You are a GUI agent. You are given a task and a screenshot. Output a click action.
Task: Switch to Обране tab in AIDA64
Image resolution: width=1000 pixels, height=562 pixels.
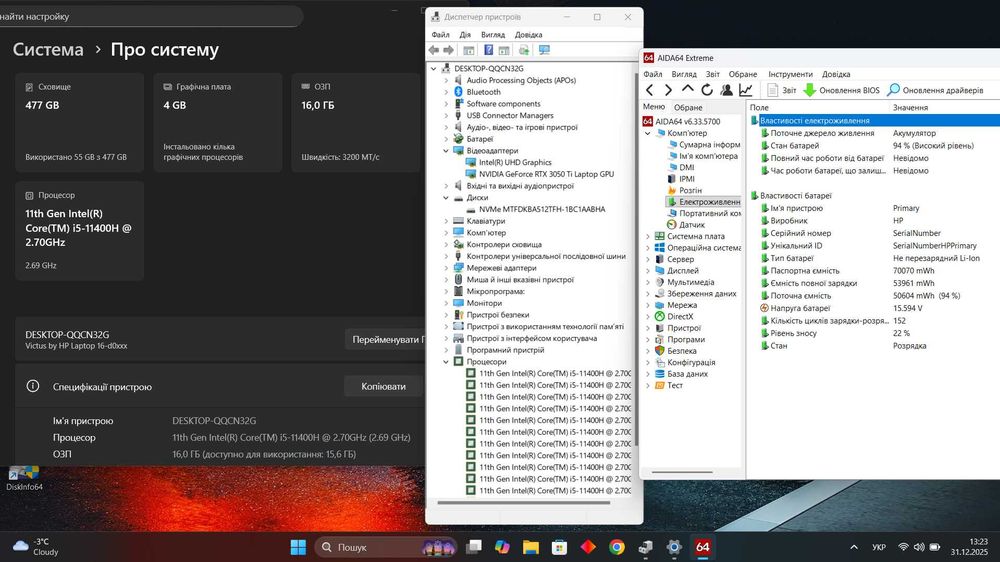[x=688, y=107]
